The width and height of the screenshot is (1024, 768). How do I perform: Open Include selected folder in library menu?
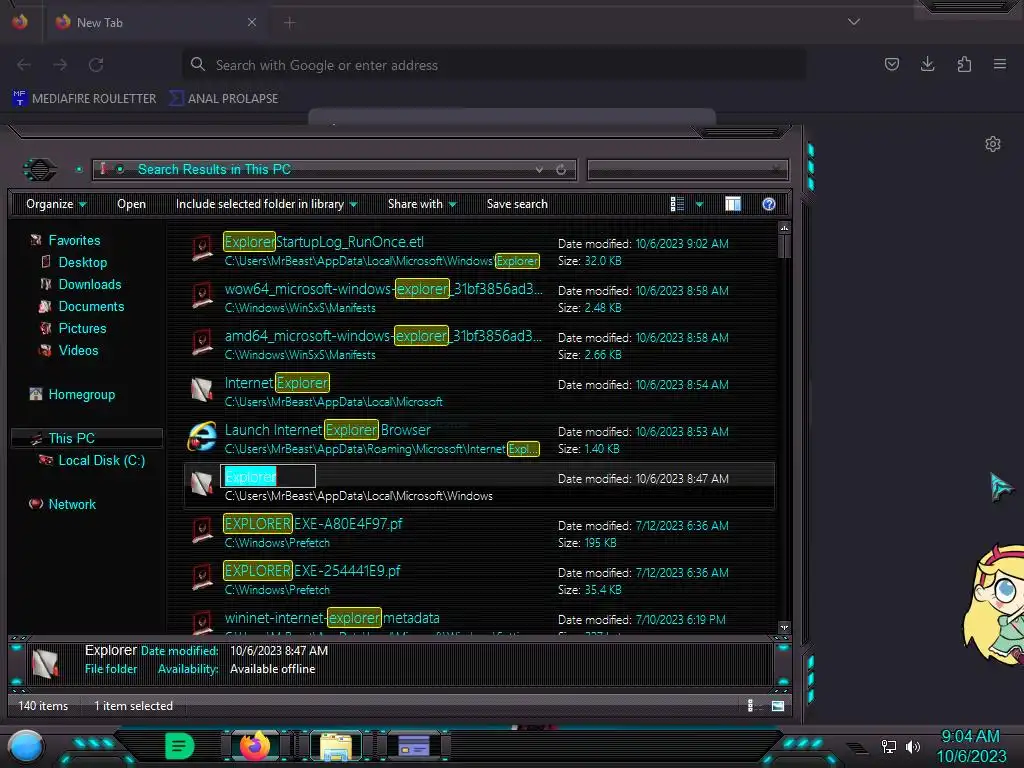pyautogui.click(x=266, y=204)
